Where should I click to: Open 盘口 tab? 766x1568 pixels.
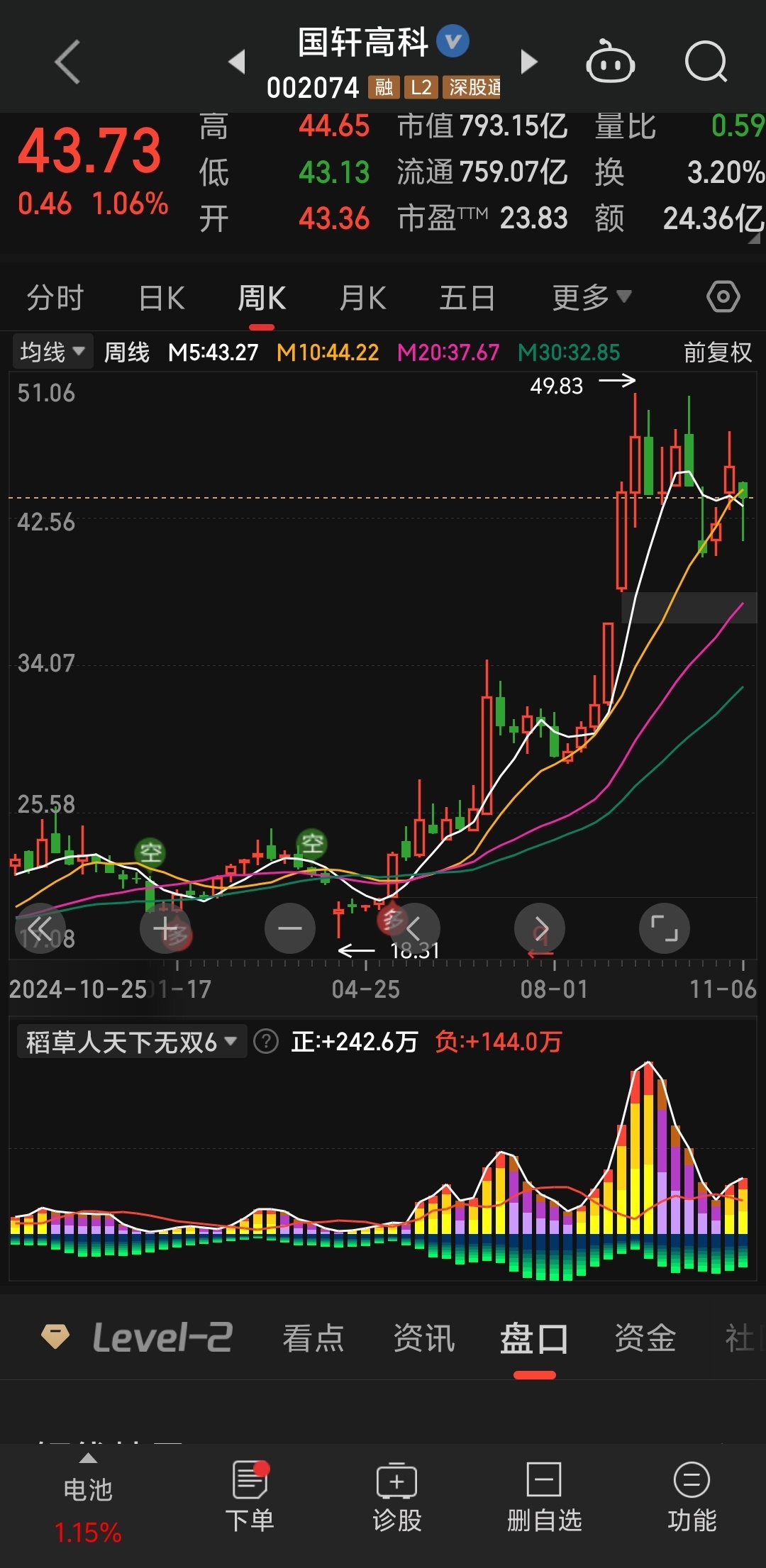534,1338
